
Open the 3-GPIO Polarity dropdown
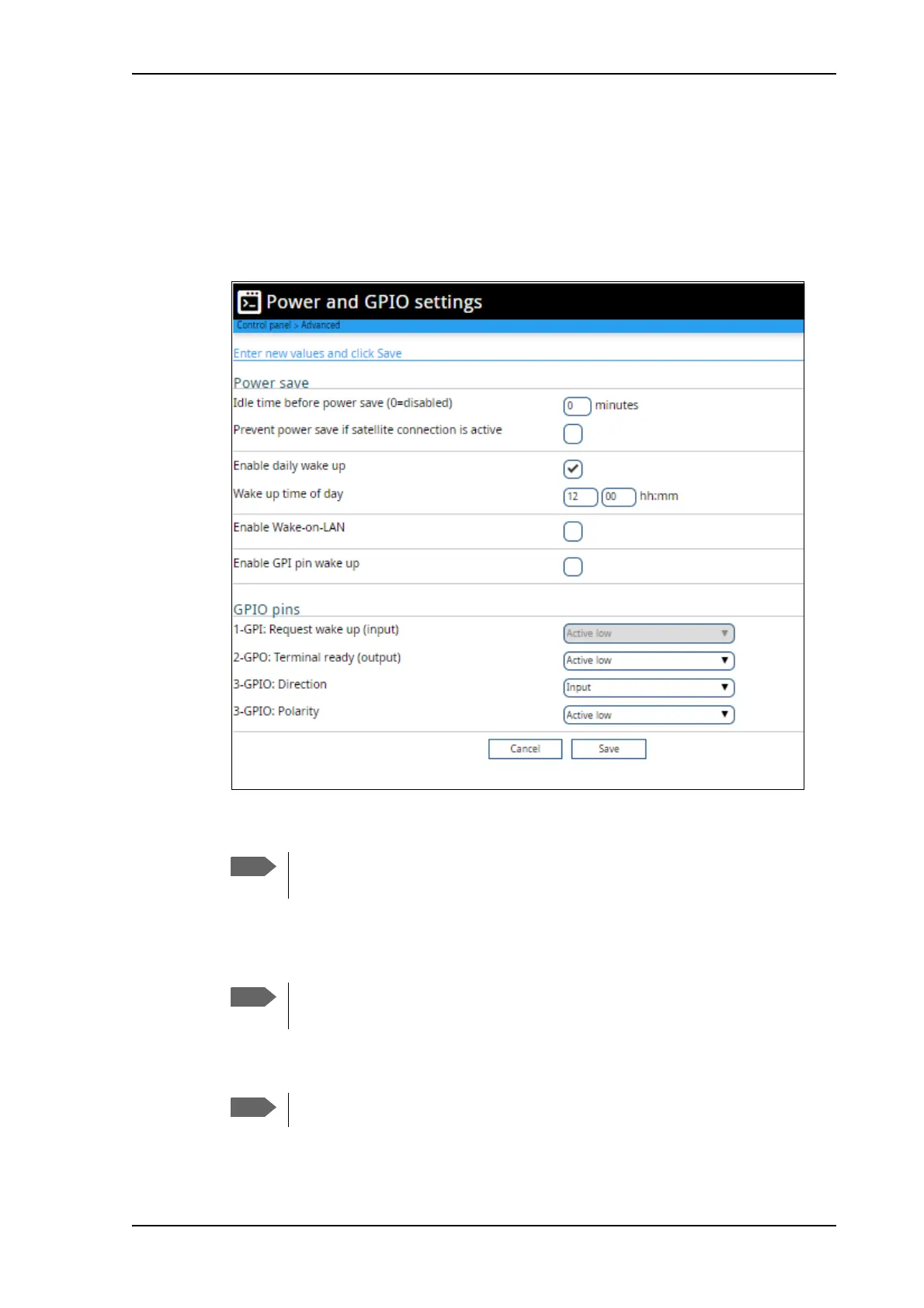tap(648, 715)
